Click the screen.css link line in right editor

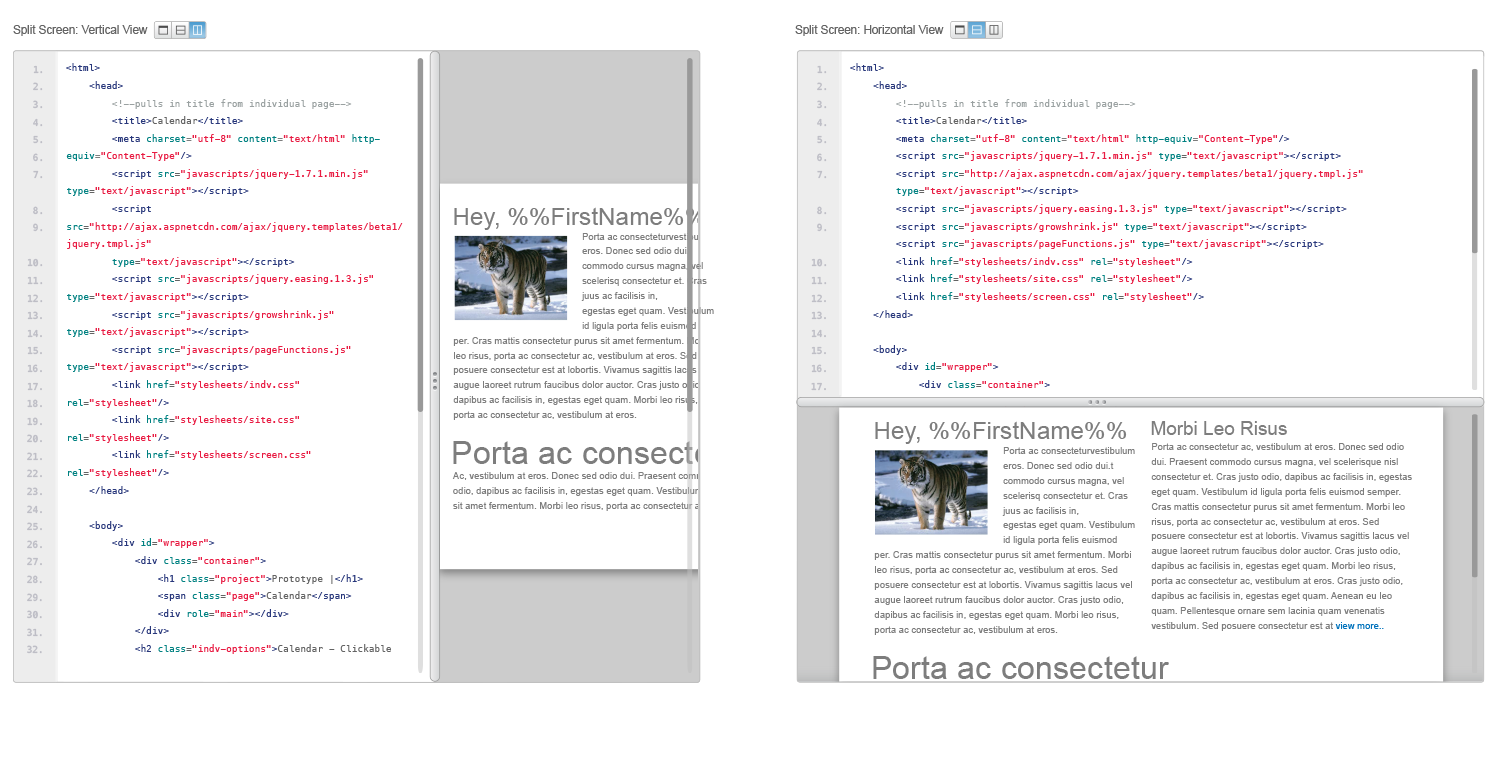1050,297
